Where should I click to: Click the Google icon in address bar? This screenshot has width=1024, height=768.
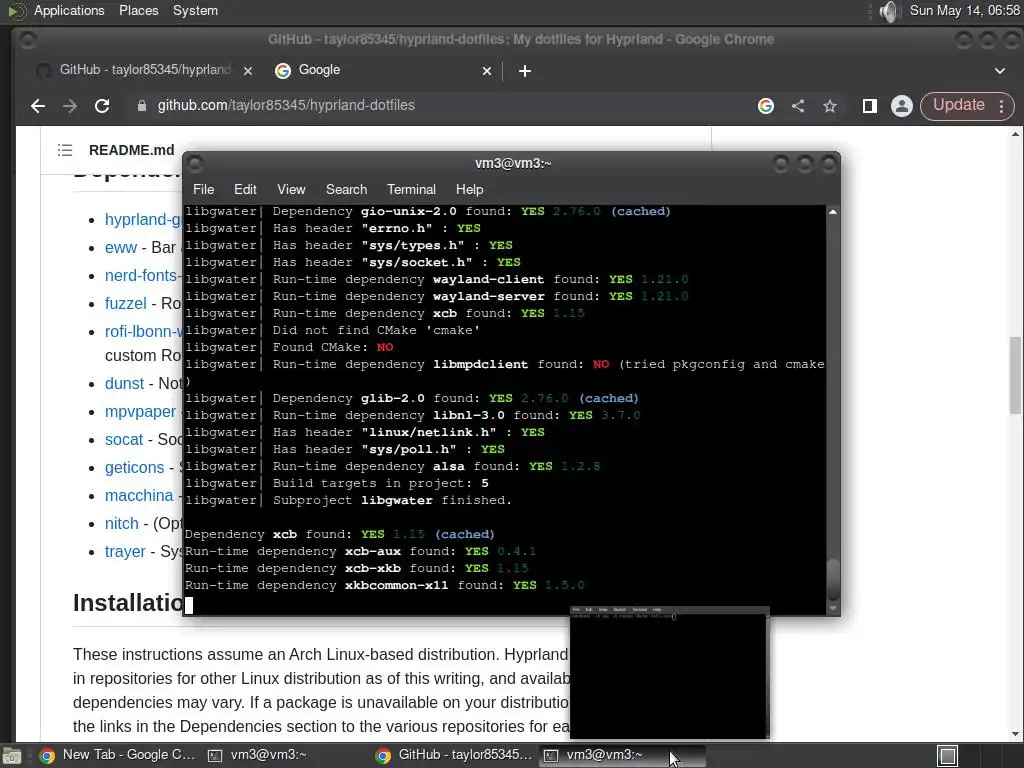[766, 106]
